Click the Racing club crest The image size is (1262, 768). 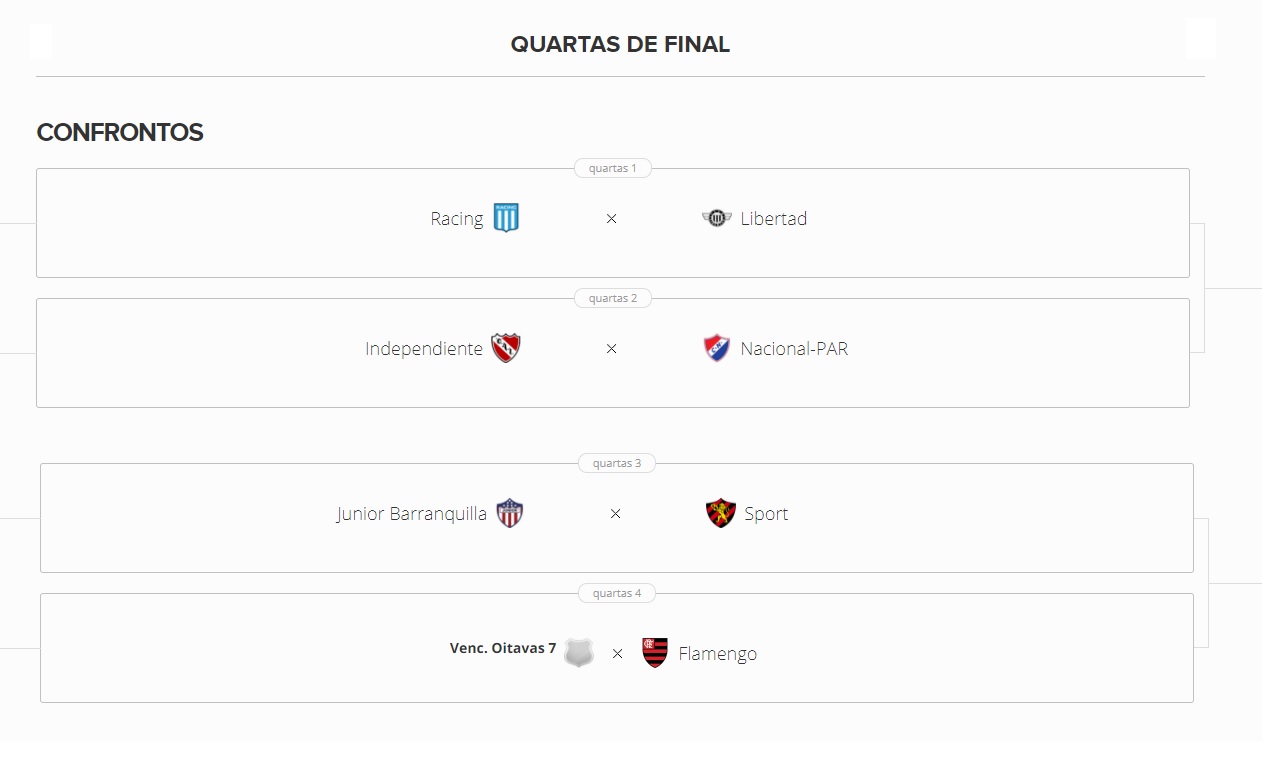pyautogui.click(x=506, y=218)
